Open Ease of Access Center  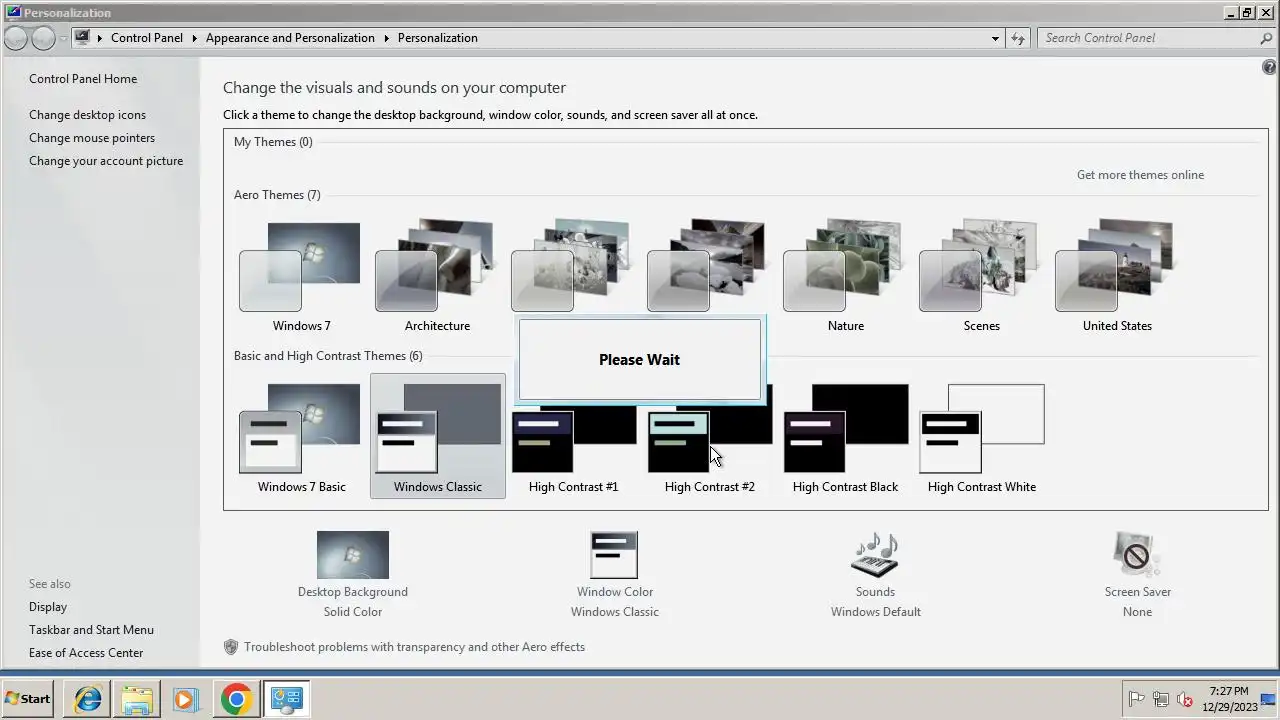(86, 653)
